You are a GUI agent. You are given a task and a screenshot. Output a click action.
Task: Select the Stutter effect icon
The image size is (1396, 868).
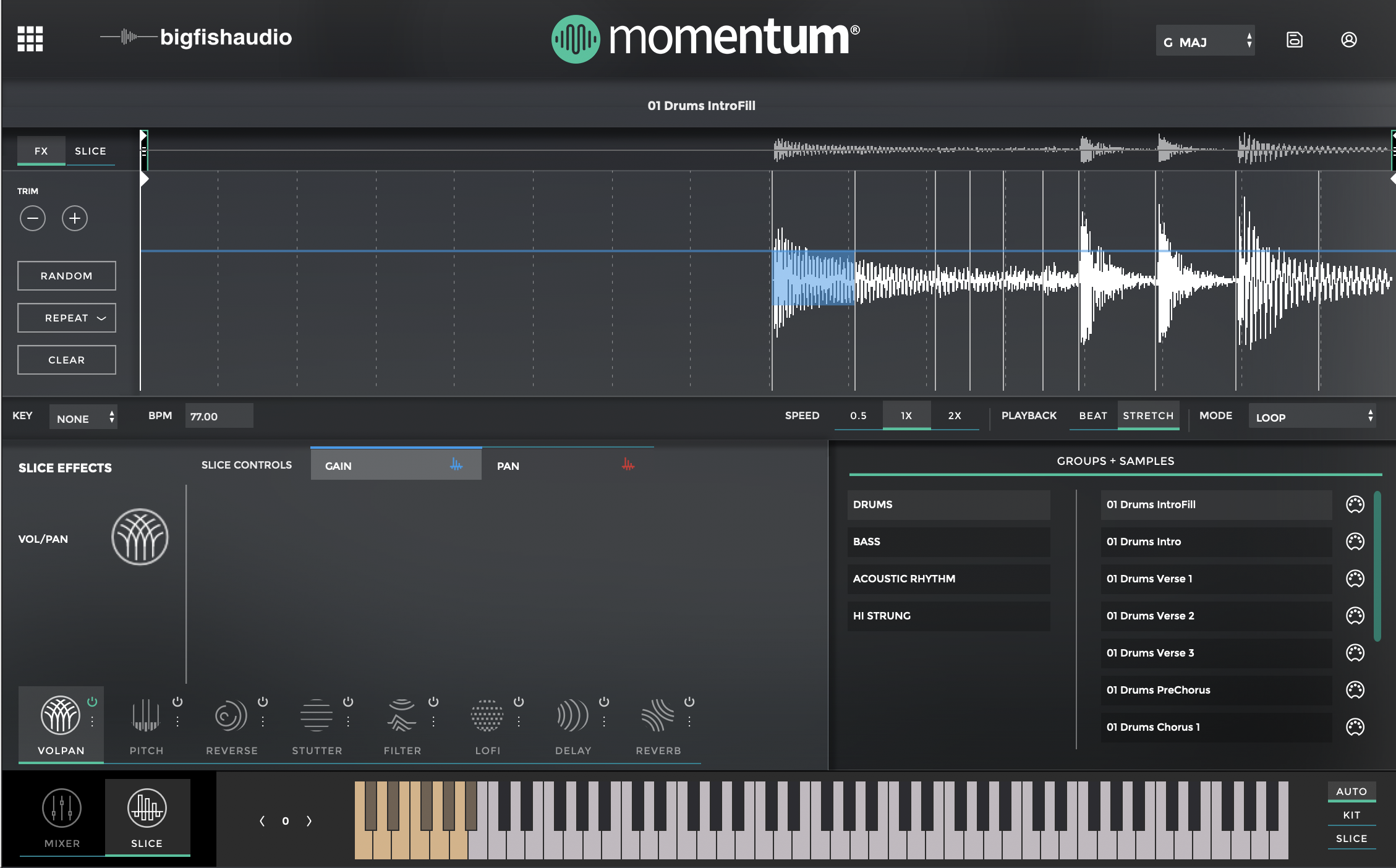316,716
